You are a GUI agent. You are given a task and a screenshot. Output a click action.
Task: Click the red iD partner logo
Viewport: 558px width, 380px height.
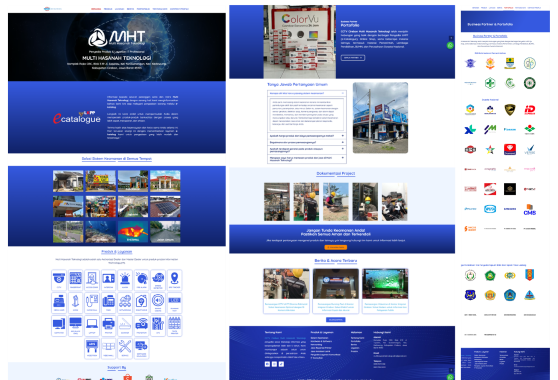[x=530, y=110]
